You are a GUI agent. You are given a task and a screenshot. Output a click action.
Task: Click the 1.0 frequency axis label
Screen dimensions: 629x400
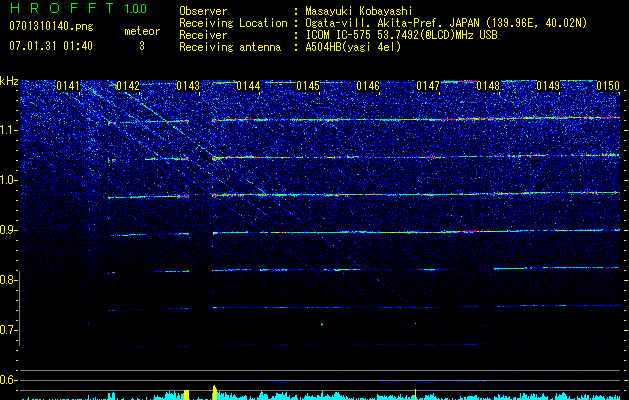point(9,180)
